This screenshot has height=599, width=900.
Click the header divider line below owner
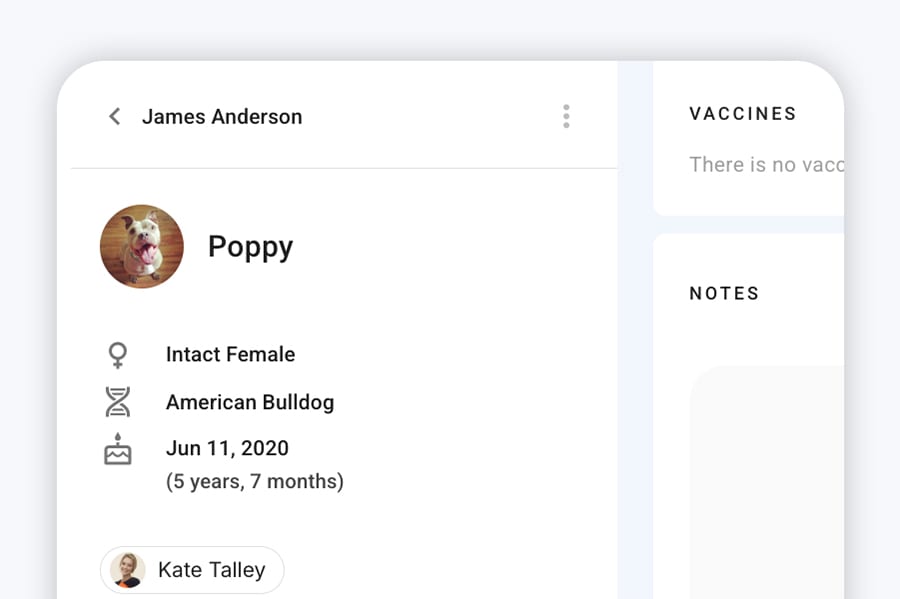(344, 169)
